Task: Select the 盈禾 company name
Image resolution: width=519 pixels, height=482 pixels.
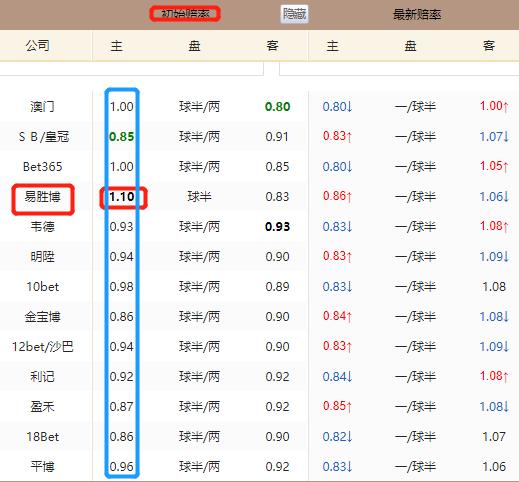Action: tap(42, 407)
